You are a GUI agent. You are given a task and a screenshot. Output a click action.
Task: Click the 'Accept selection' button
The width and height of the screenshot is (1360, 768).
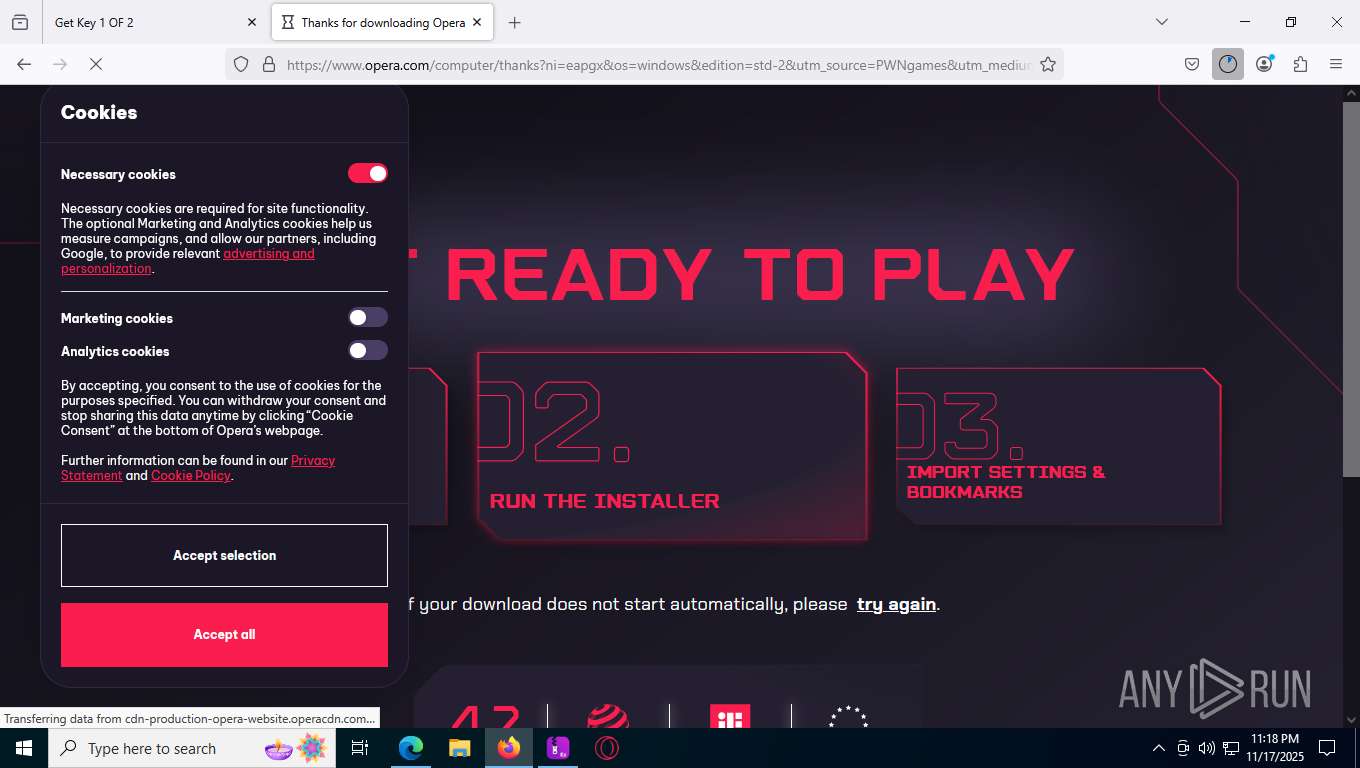tap(224, 555)
